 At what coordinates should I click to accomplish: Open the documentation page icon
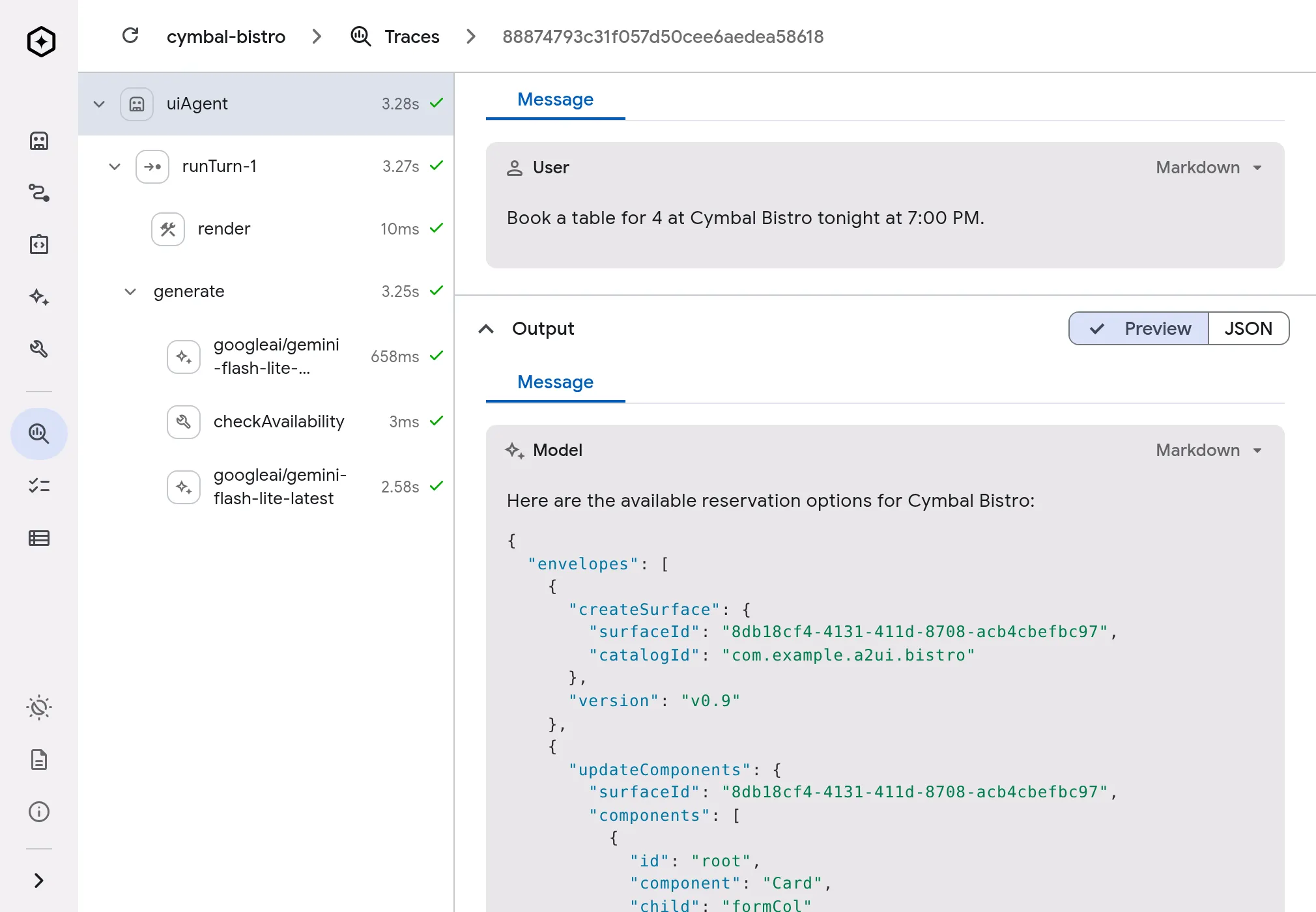point(39,760)
